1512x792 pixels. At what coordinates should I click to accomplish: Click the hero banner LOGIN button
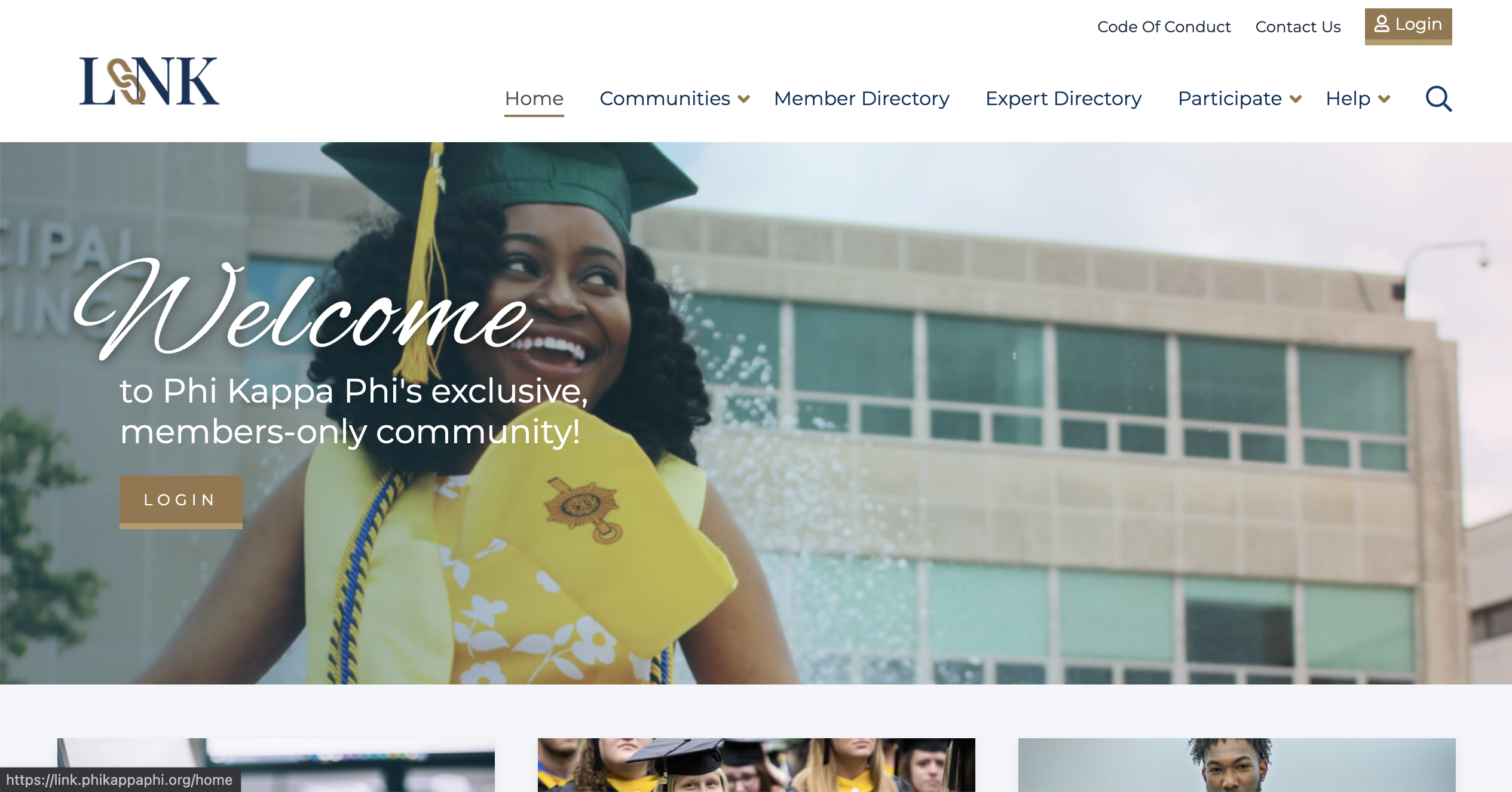click(180, 502)
